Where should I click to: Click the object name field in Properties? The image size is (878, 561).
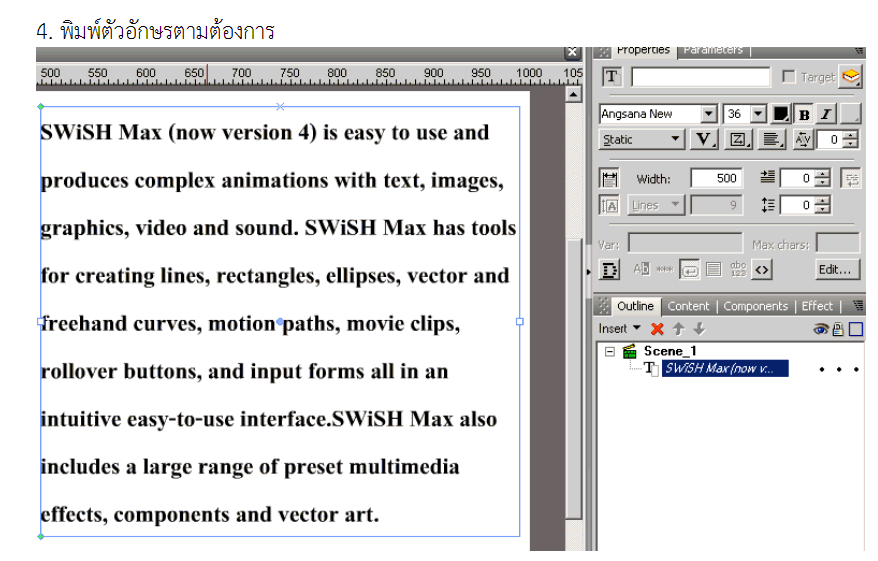coord(700,77)
